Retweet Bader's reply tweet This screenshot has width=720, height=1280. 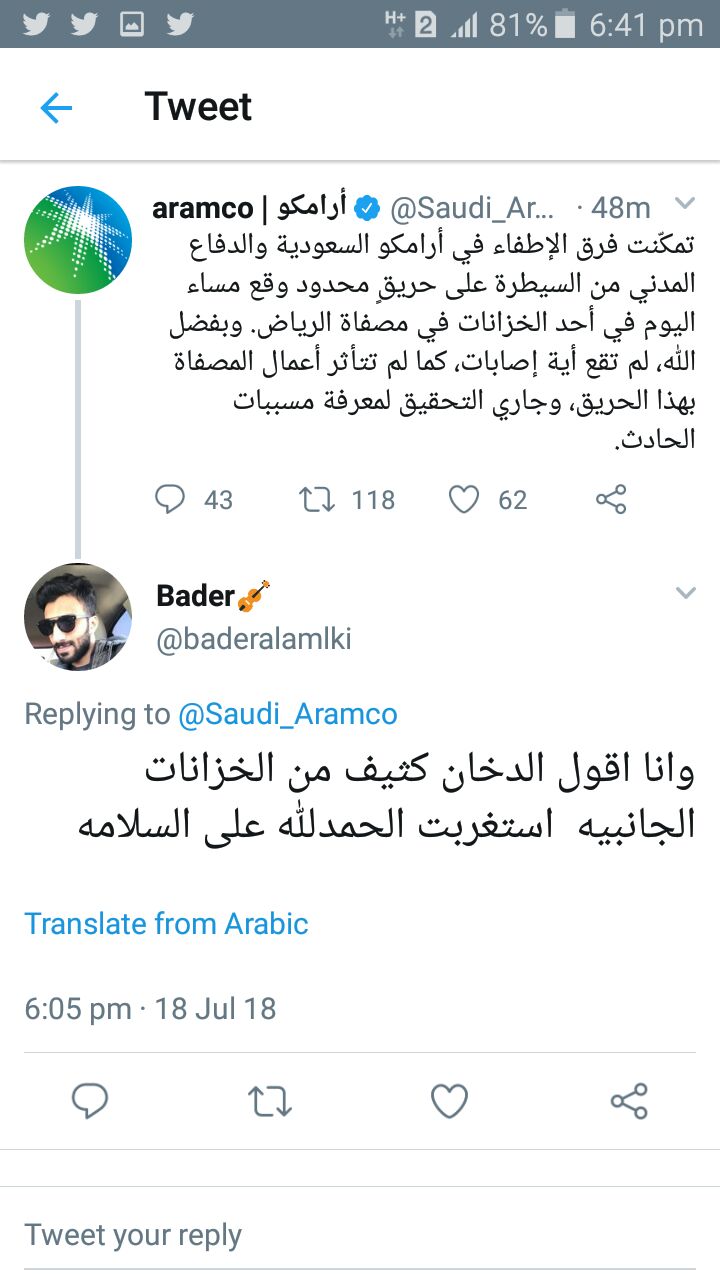point(269,1101)
